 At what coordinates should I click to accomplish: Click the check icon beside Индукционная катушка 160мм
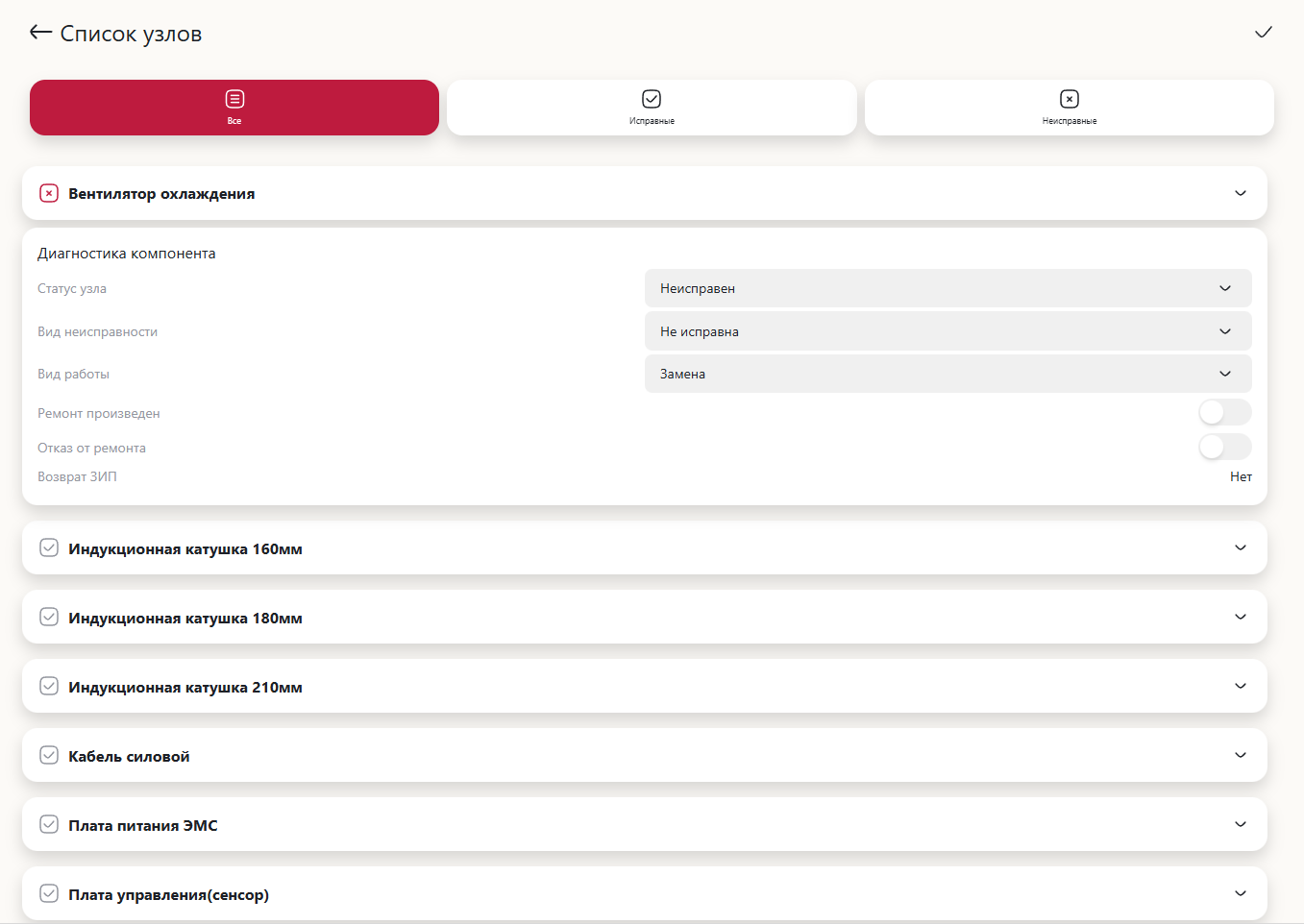tap(49, 548)
